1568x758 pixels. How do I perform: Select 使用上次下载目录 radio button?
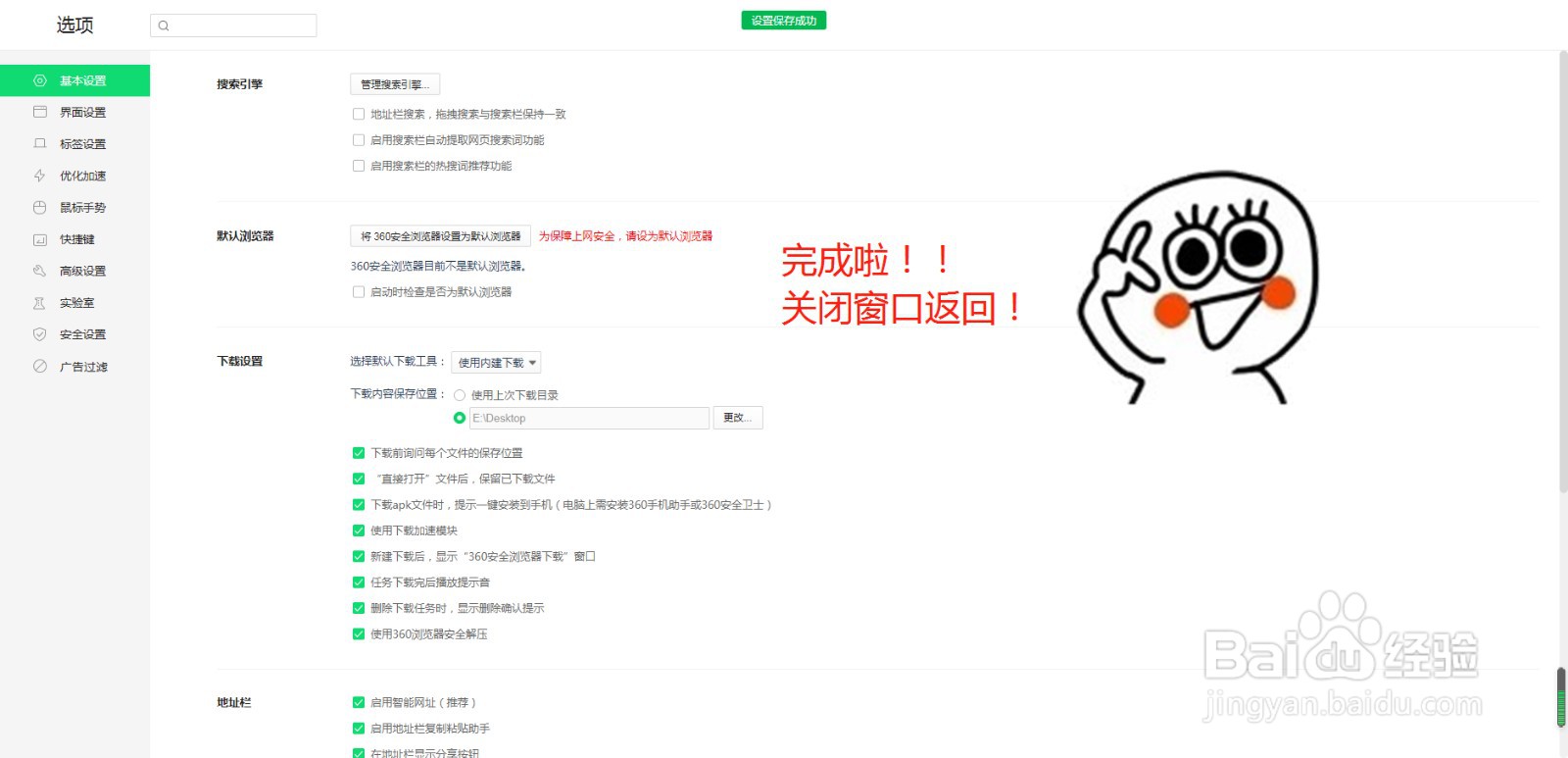459,395
